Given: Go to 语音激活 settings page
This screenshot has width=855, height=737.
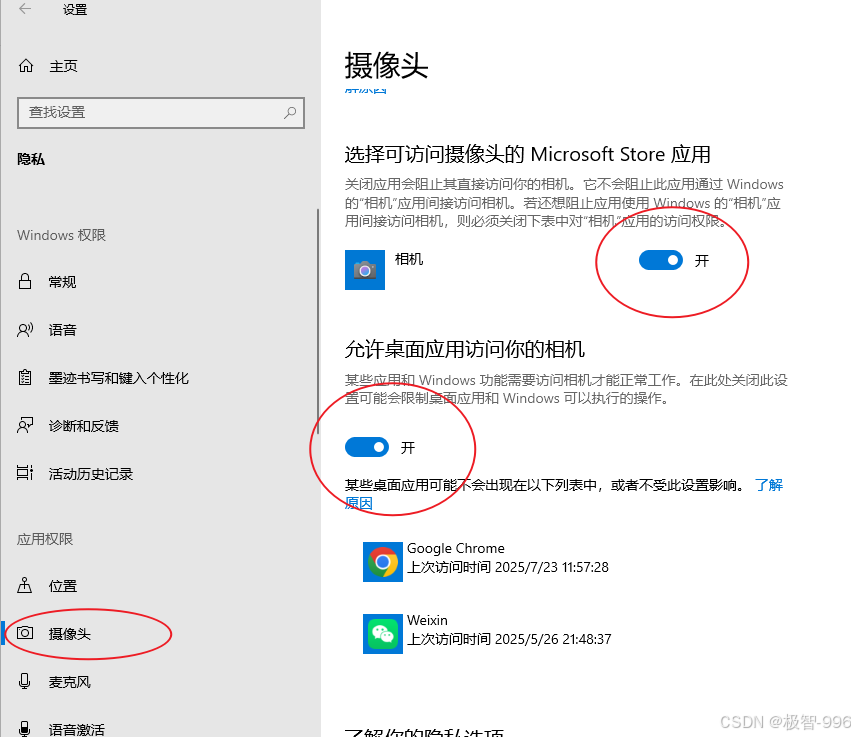Looking at the screenshot, I should click(x=76, y=729).
